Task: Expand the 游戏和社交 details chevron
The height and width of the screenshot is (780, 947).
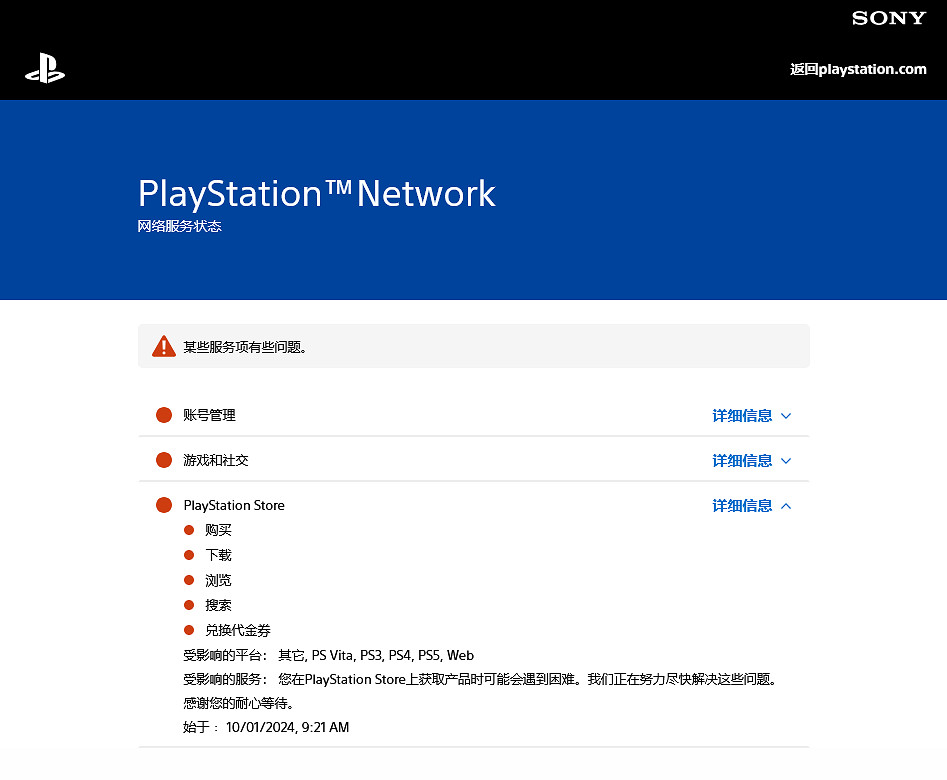Action: pyautogui.click(x=786, y=461)
